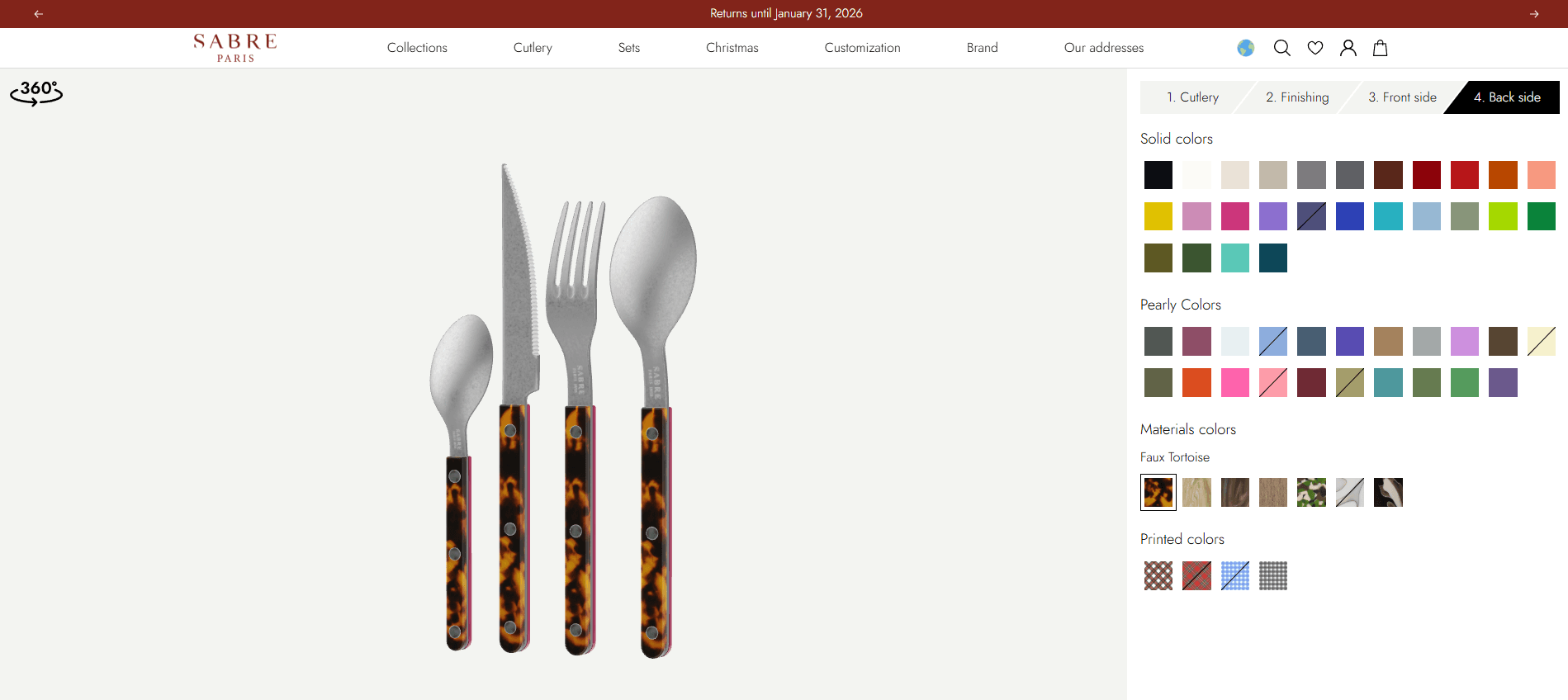
Task: Pick the yellow solid color swatch
Action: click(x=1158, y=216)
